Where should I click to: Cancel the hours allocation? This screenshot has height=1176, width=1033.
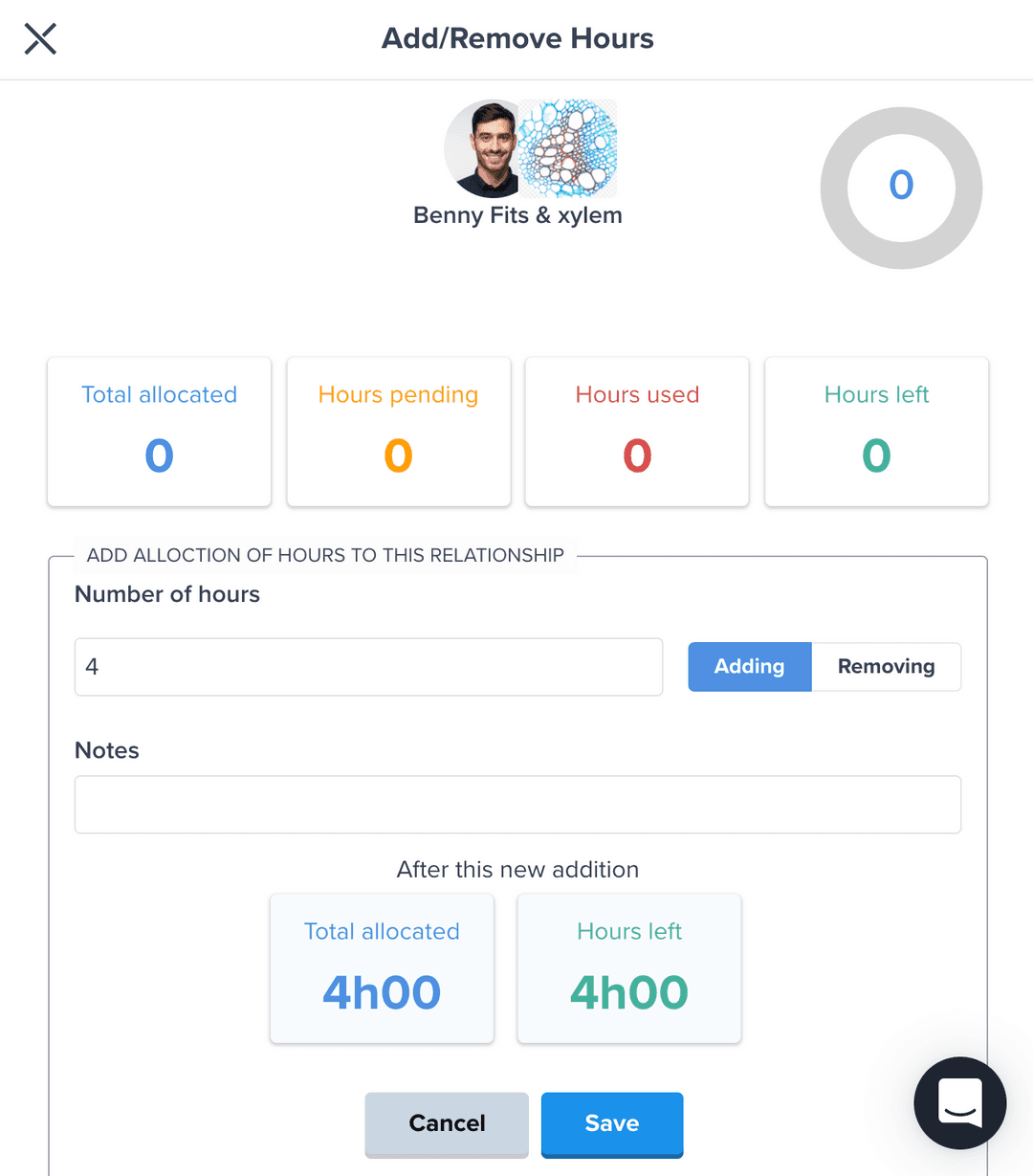(x=447, y=1123)
